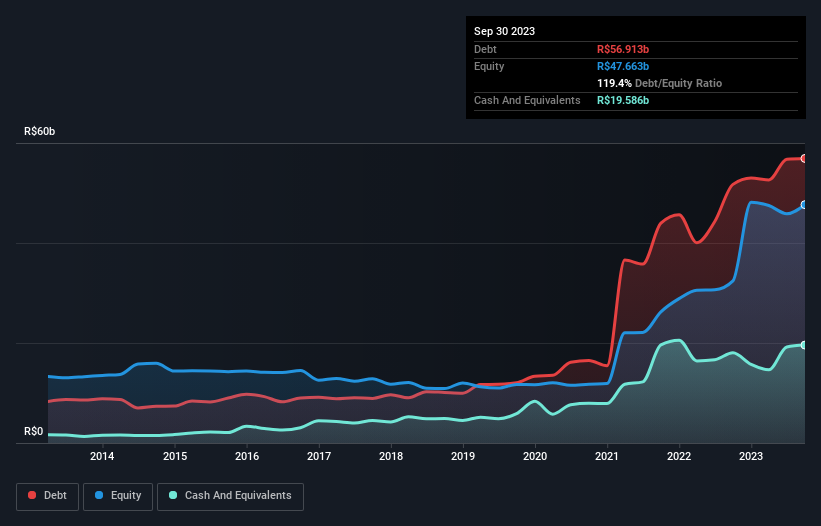This screenshot has height=526, width=821.
Task: Click the tooltip Cash And Equivalents label
Action: pyautogui.click(x=527, y=100)
